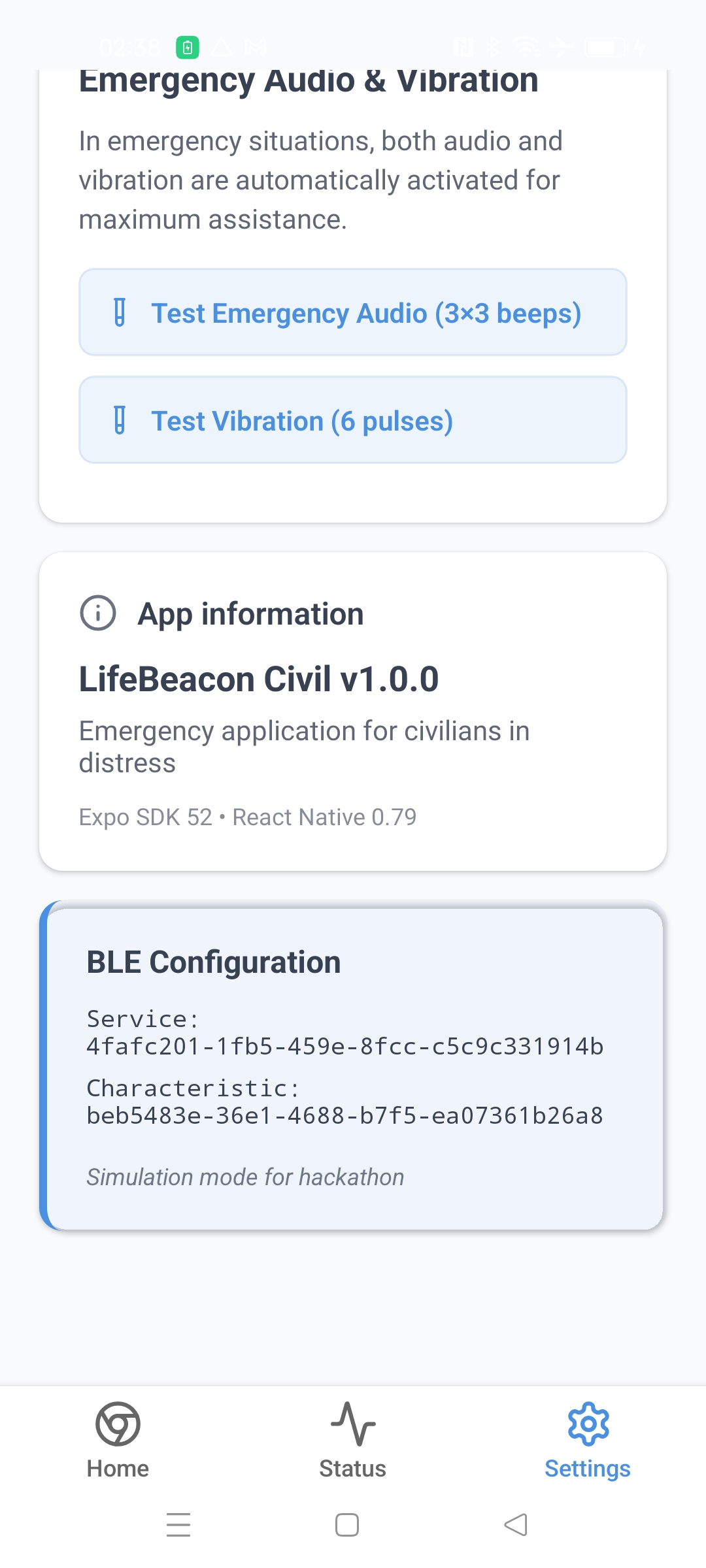706x1568 pixels.
Task: Tap the test tube icon beside Test Emergency Audio
Action: [120, 312]
